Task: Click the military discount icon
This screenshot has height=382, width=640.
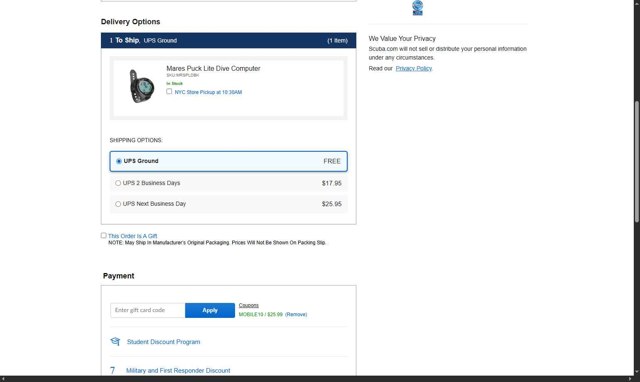Action: (113, 370)
